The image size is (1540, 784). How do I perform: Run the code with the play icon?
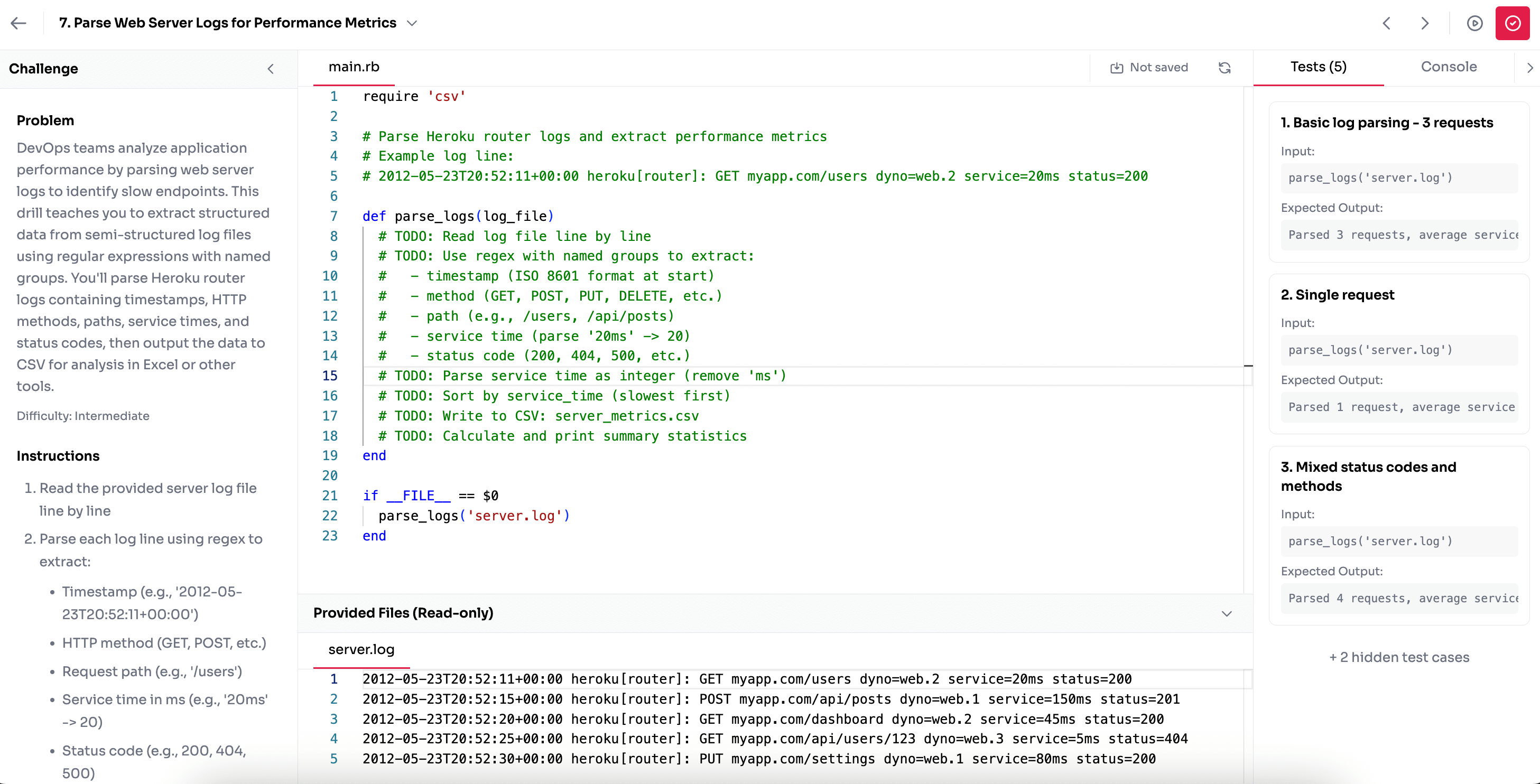(1475, 23)
